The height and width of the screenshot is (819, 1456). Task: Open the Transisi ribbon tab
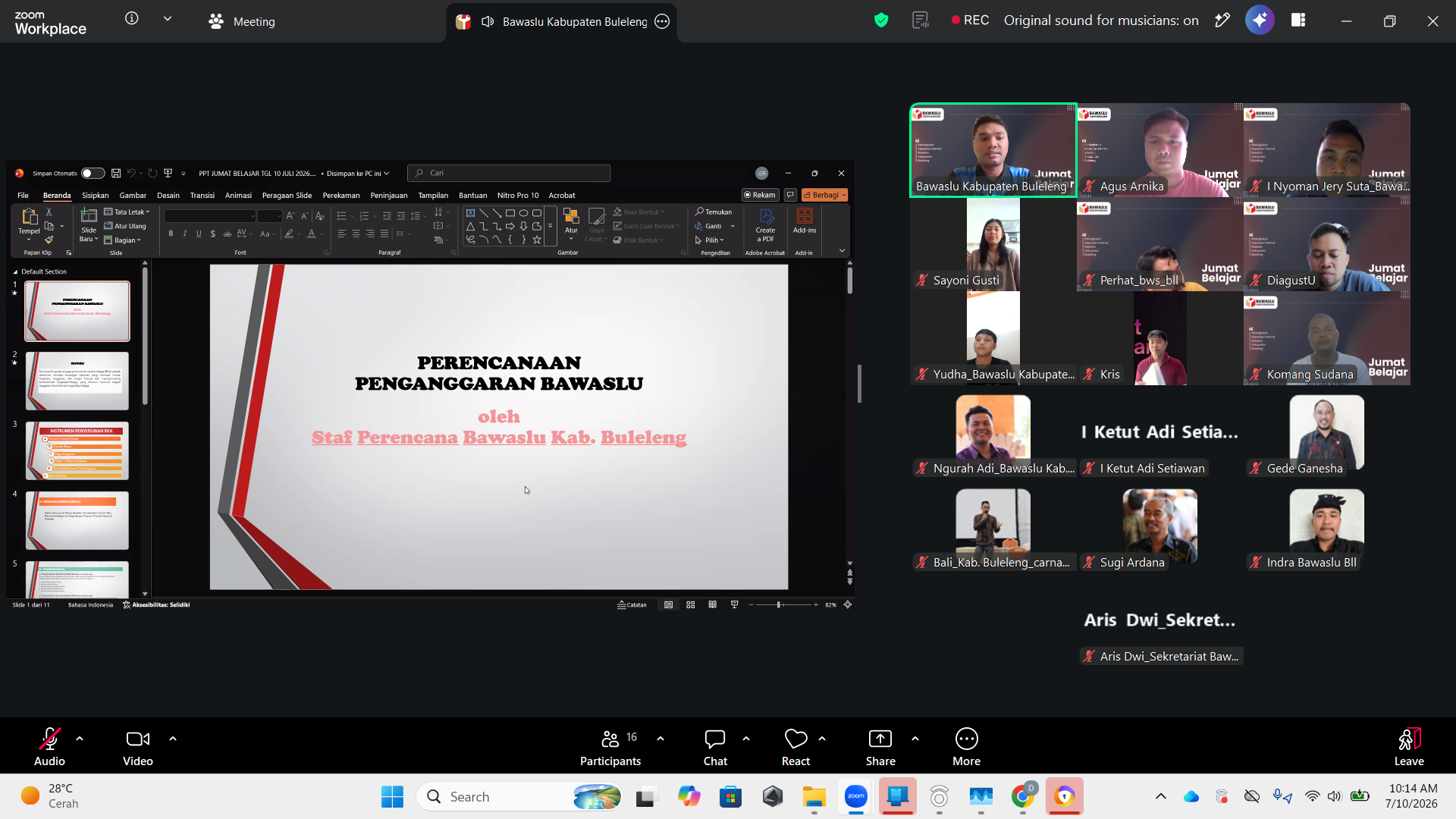point(202,195)
